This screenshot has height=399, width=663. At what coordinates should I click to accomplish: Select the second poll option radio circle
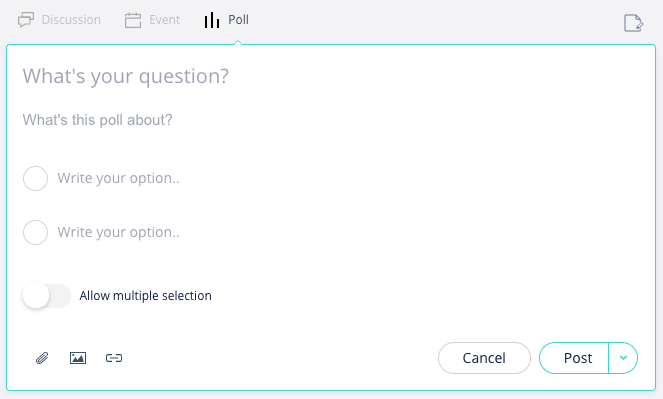tap(36, 232)
